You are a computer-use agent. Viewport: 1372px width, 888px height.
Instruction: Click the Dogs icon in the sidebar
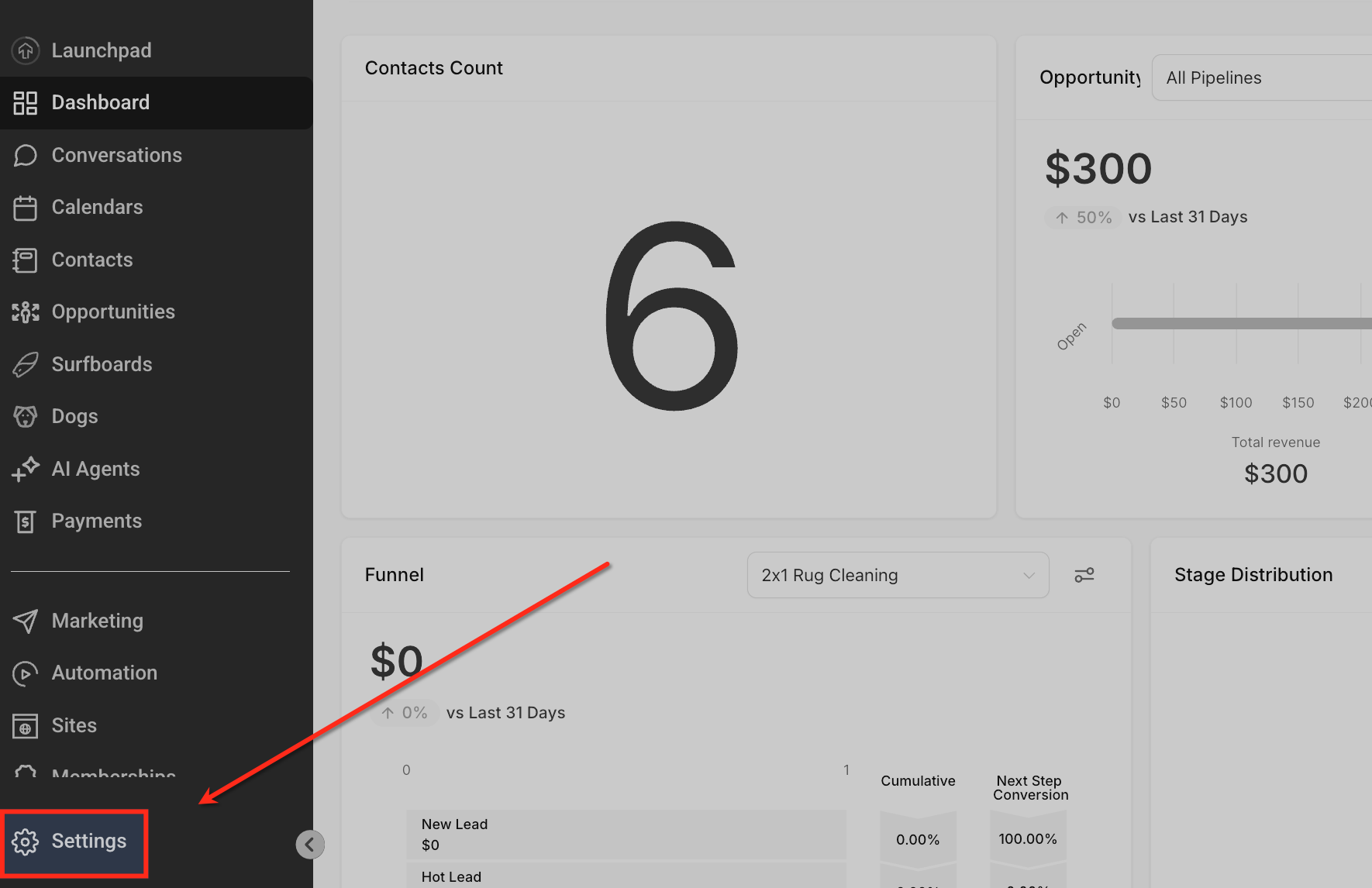point(26,417)
